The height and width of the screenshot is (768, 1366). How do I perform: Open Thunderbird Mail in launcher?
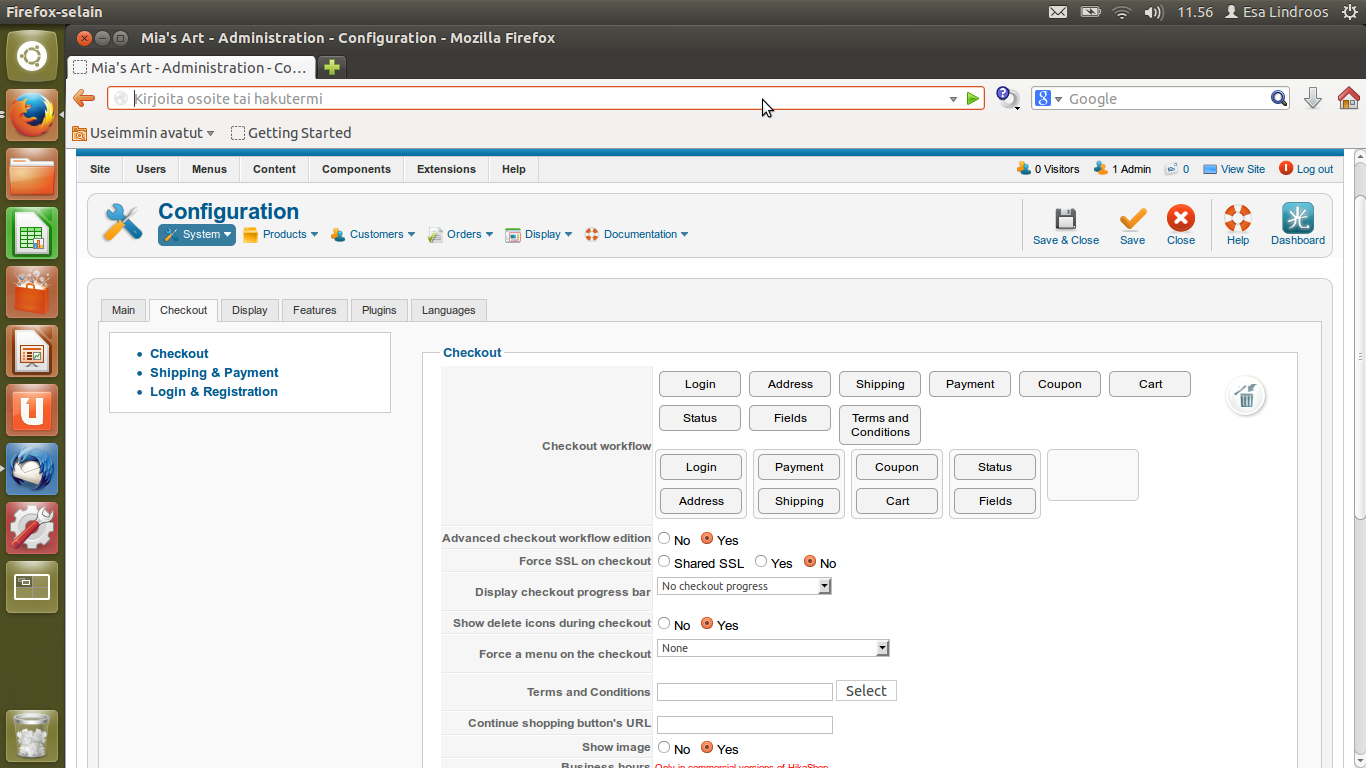coord(32,469)
